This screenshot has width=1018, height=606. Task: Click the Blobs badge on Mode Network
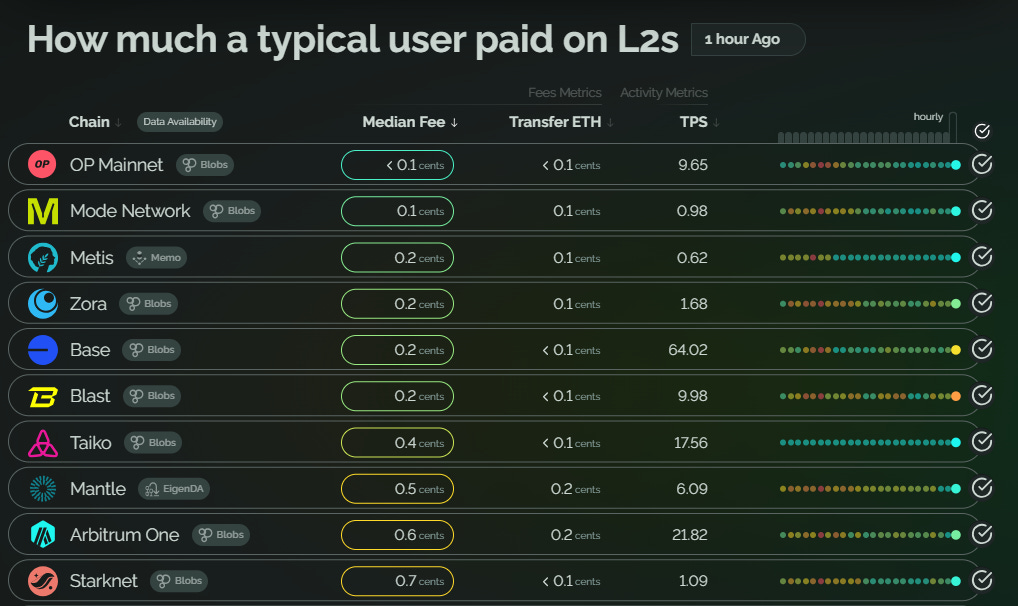pyautogui.click(x=232, y=211)
